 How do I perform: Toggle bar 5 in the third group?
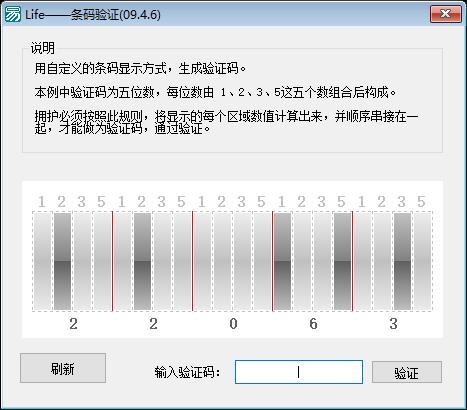(x=262, y=262)
